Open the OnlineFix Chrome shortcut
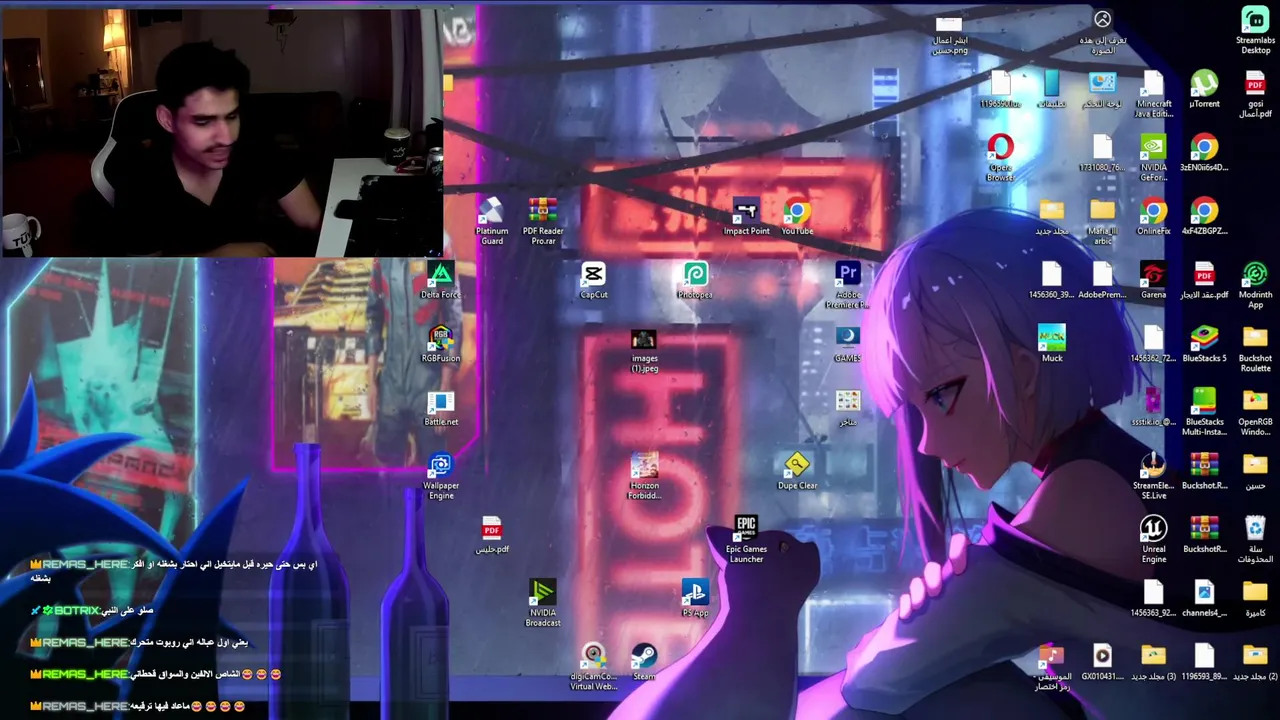This screenshot has width=1280, height=720. point(1153,217)
